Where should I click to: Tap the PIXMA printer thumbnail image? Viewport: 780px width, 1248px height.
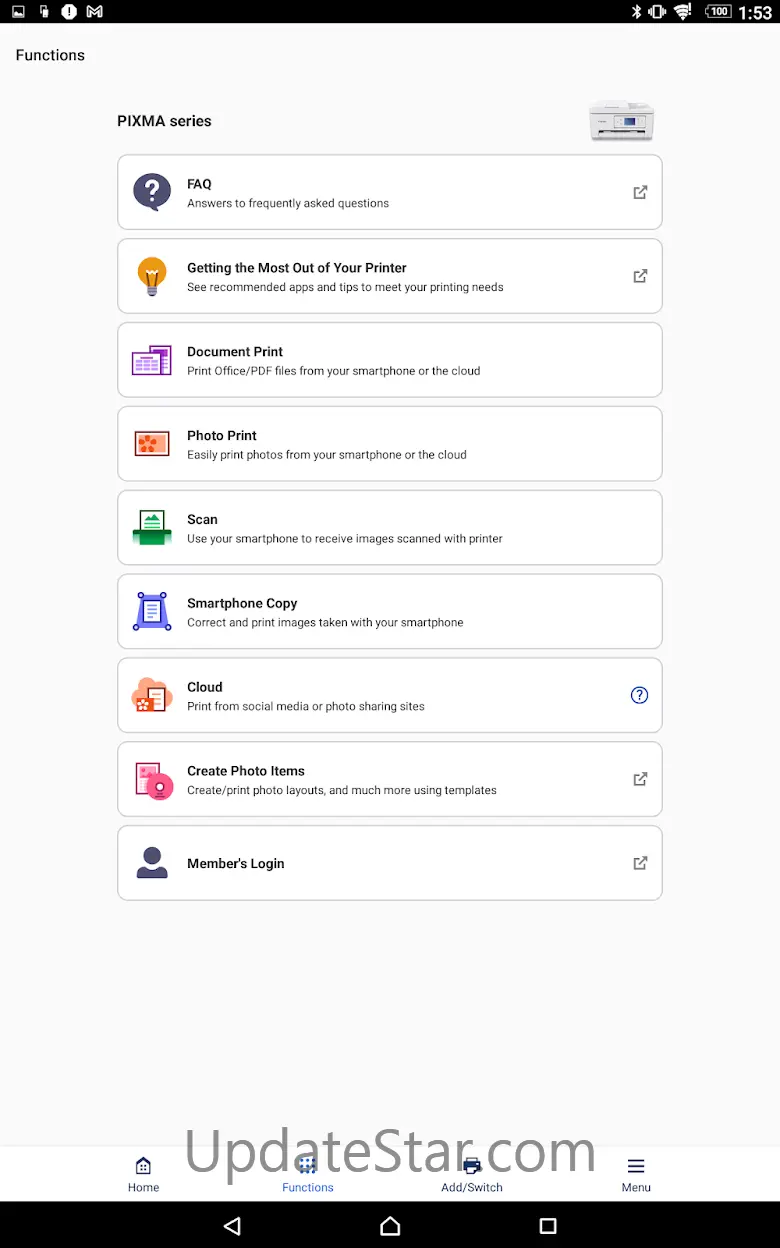[x=621, y=121]
